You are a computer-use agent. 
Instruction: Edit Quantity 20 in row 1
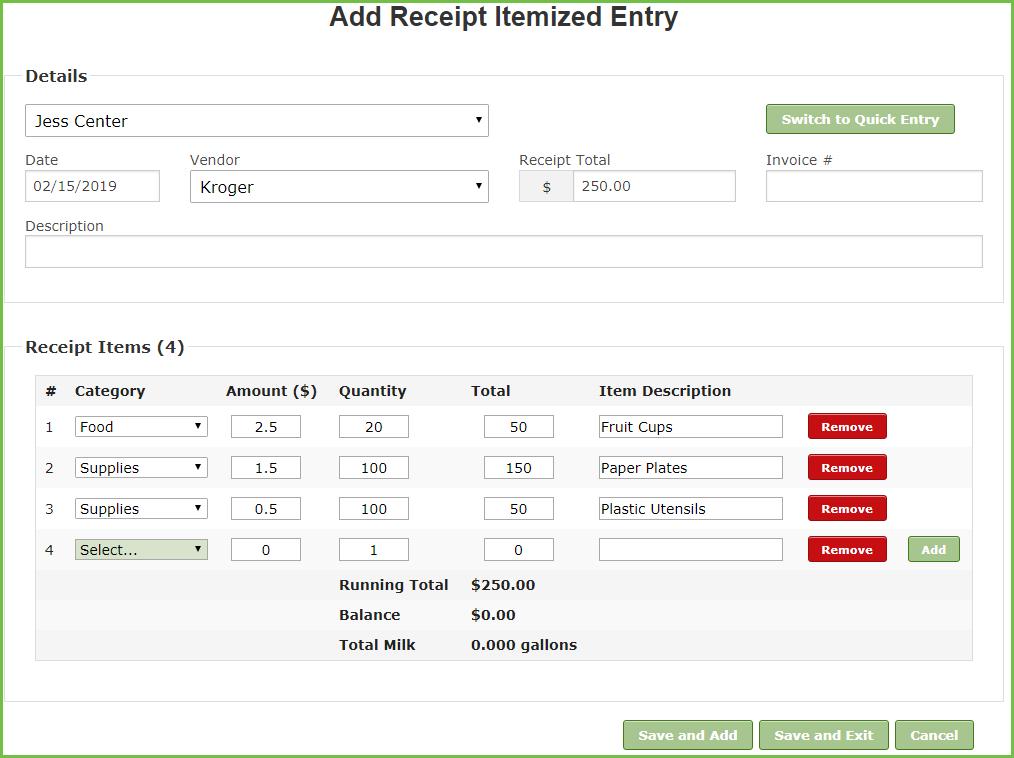[374, 427]
